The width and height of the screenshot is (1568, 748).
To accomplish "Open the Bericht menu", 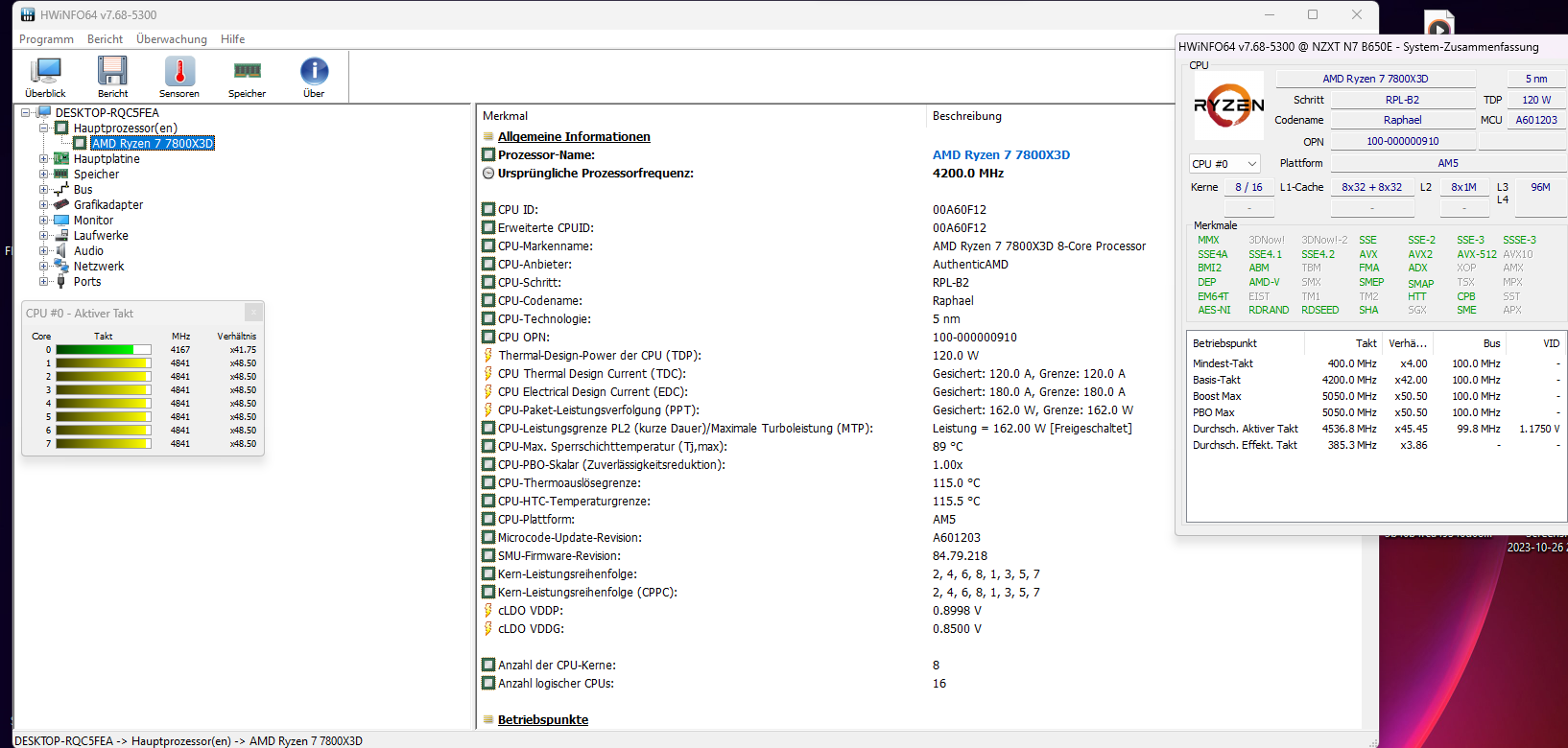I will (105, 39).
